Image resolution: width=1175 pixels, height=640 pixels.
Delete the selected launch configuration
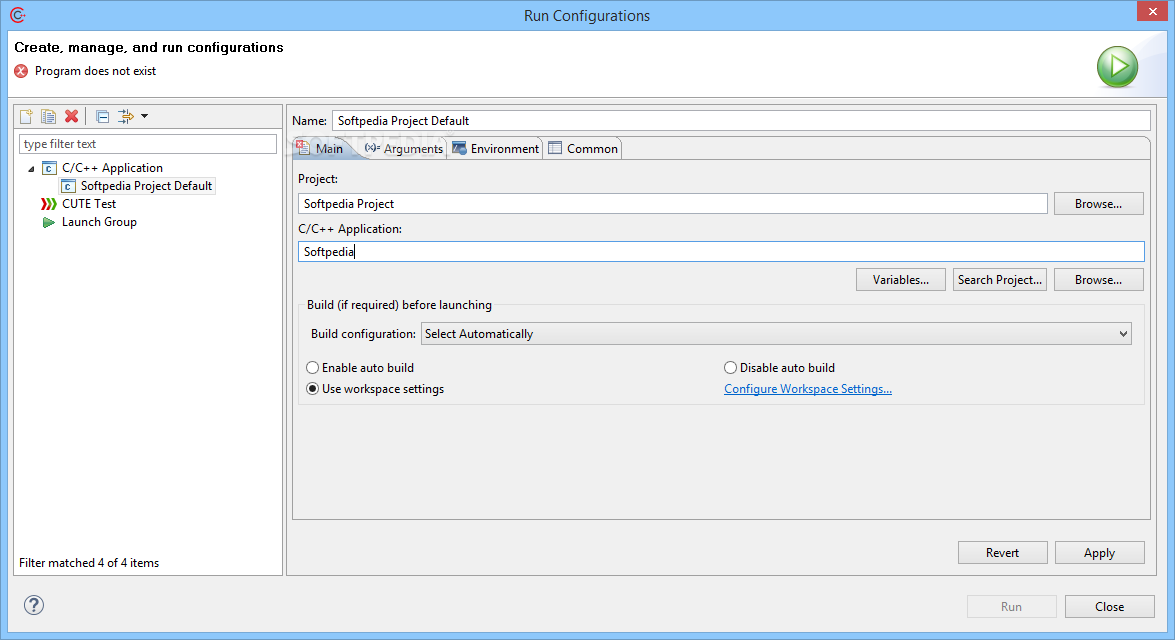pyautogui.click(x=71, y=116)
